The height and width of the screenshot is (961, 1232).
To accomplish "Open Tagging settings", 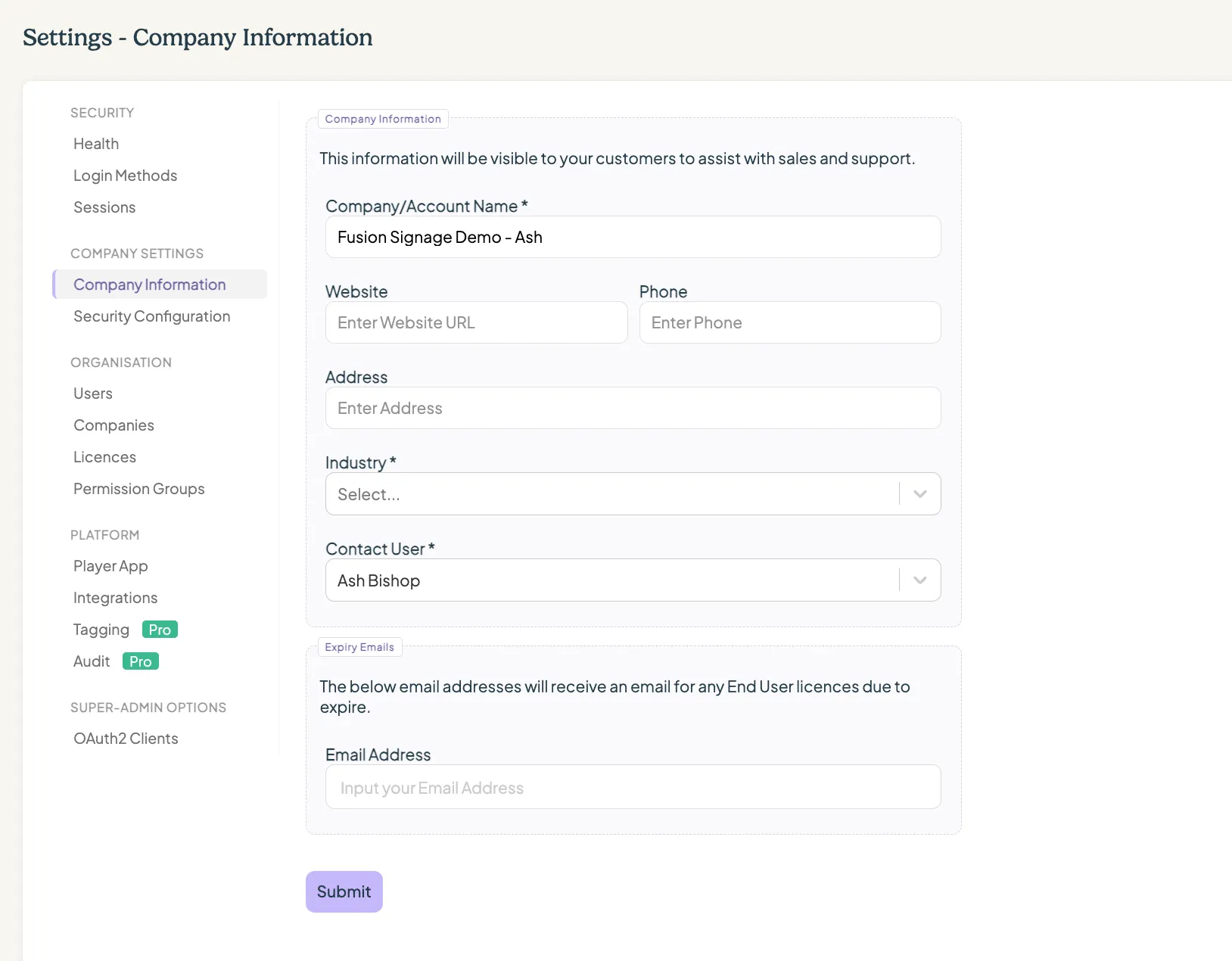I will coord(101,630).
